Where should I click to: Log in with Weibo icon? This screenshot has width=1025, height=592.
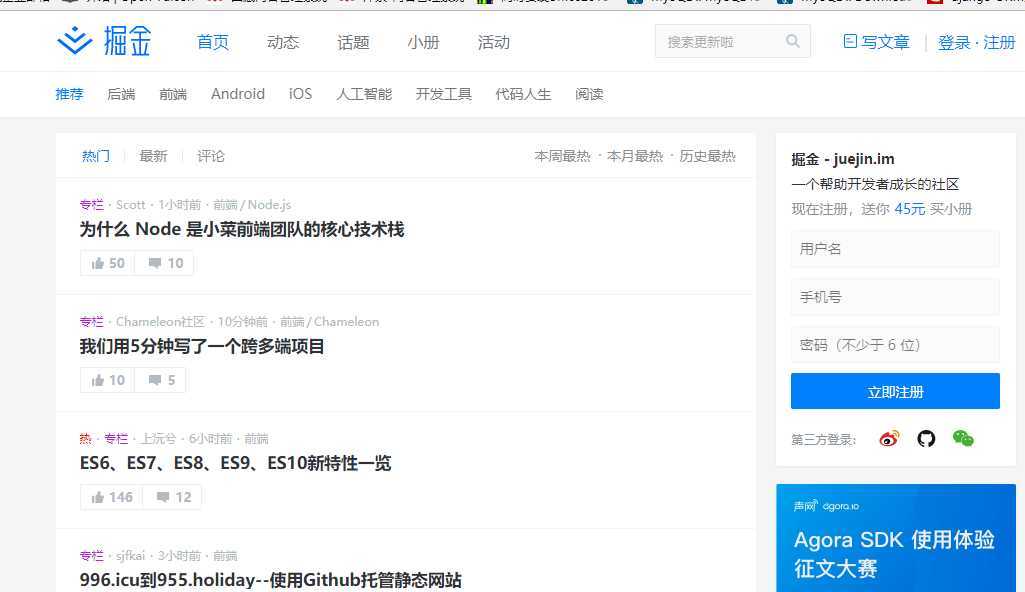889,438
